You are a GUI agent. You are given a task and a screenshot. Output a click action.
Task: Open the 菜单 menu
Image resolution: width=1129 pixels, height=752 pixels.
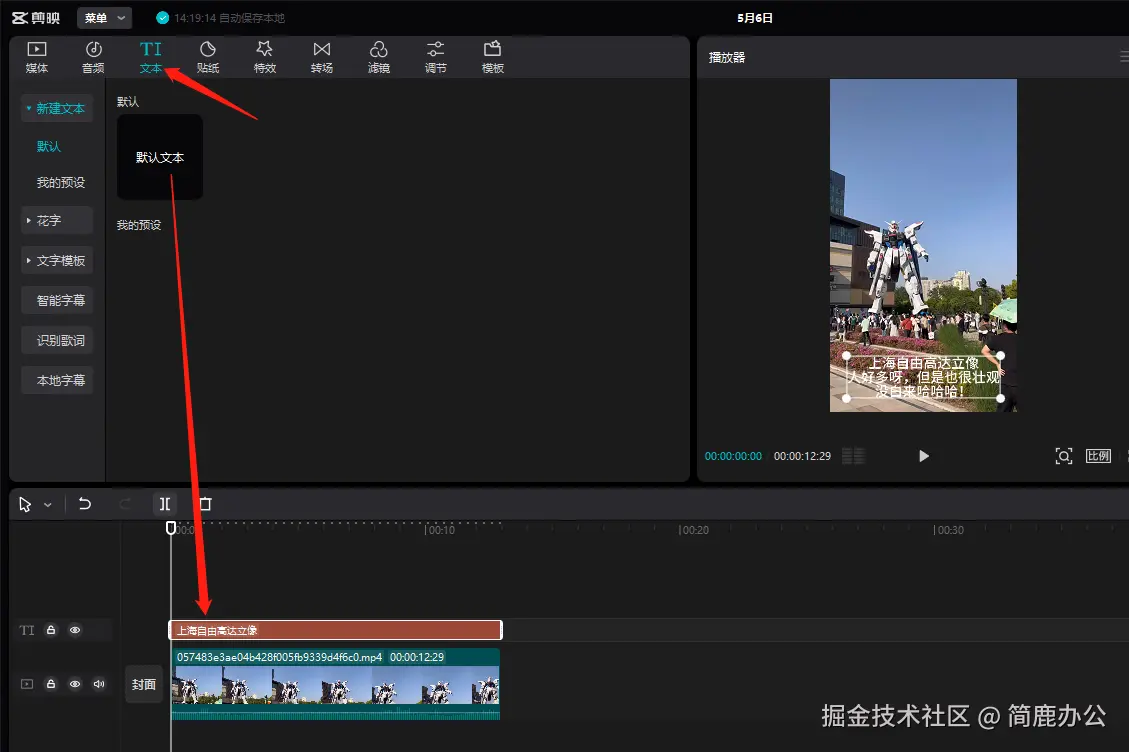click(x=104, y=17)
